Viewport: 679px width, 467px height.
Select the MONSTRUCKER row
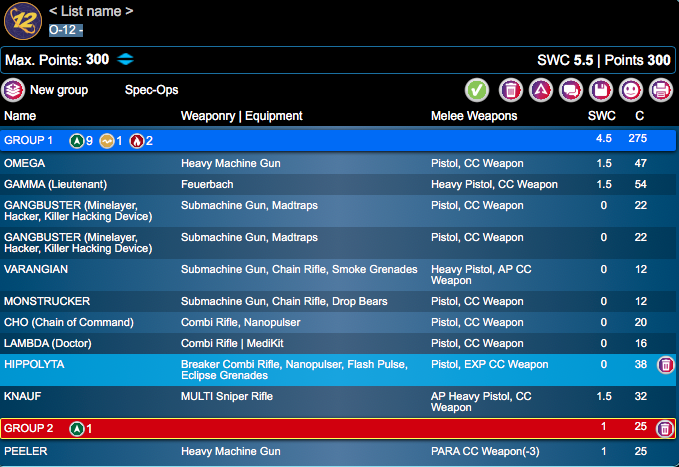[x=338, y=302]
